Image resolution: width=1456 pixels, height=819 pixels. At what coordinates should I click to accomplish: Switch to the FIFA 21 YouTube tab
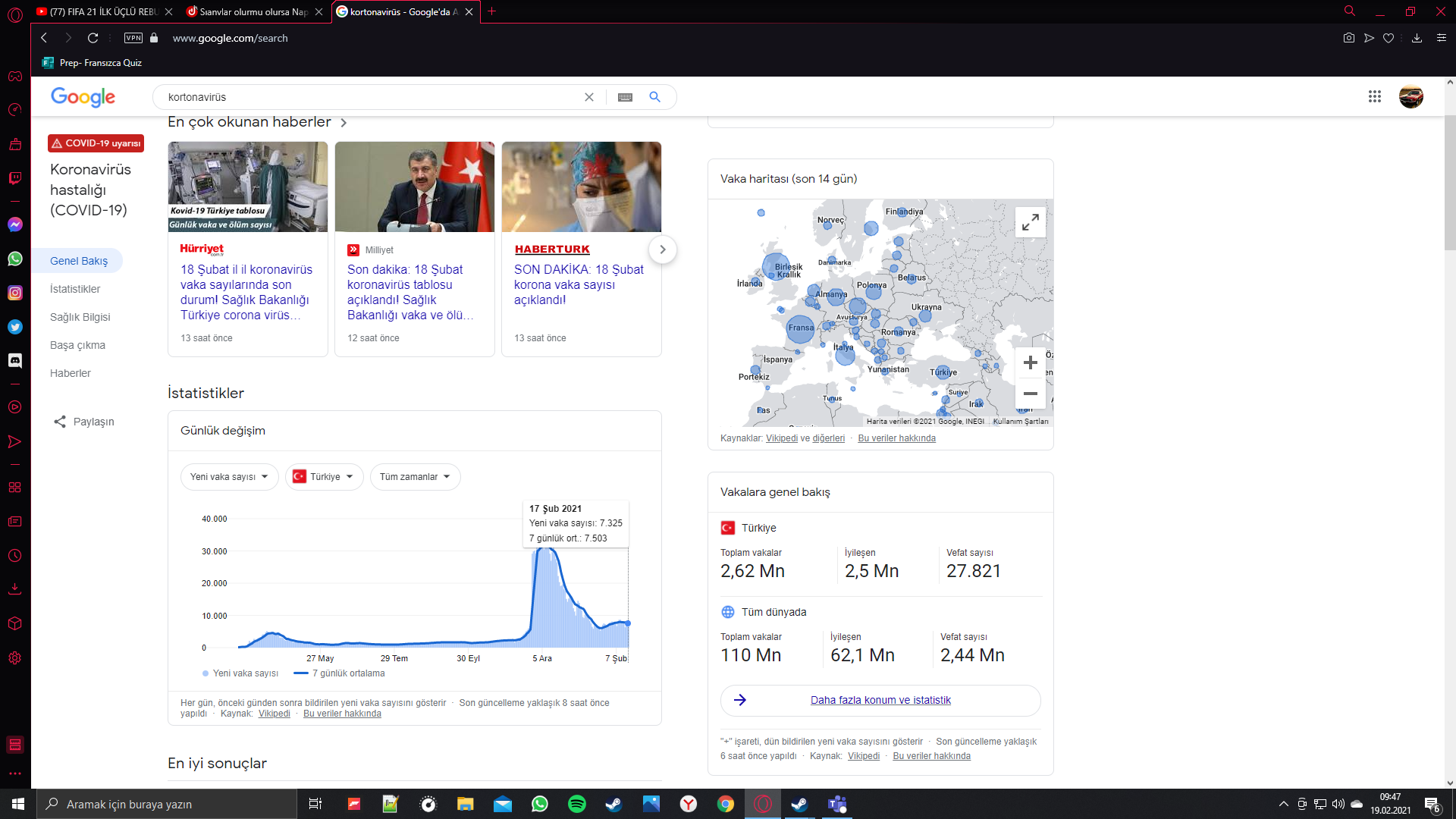104,11
